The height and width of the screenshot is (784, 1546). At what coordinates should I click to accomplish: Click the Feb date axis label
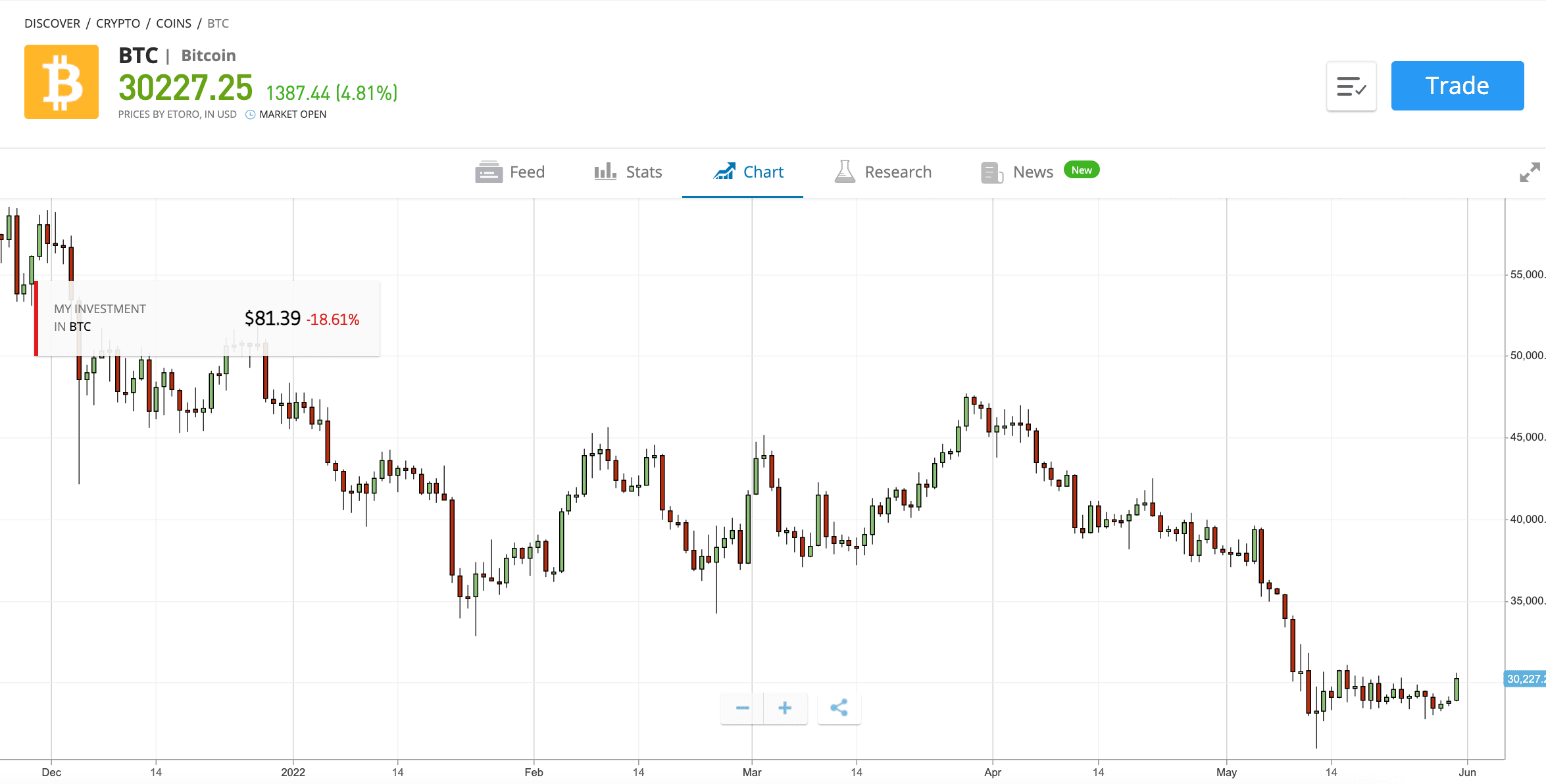[x=534, y=772]
